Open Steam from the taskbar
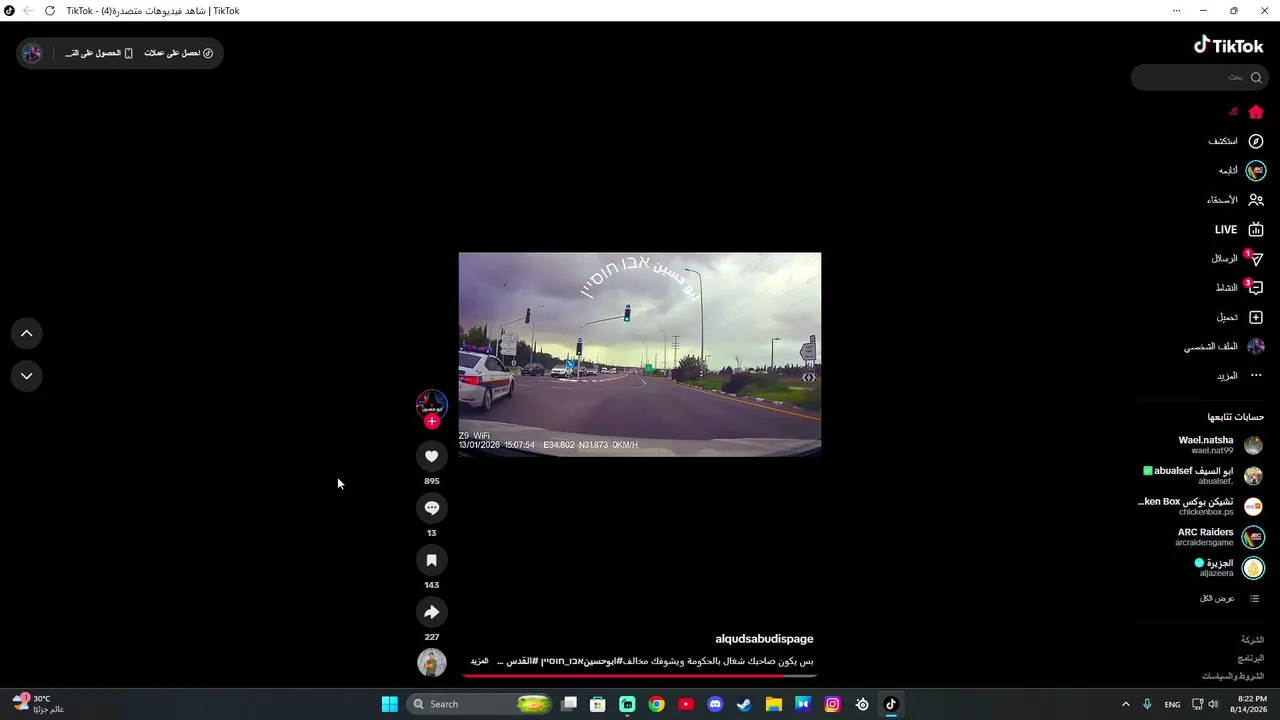1280x720 pixels. (744, 704)
